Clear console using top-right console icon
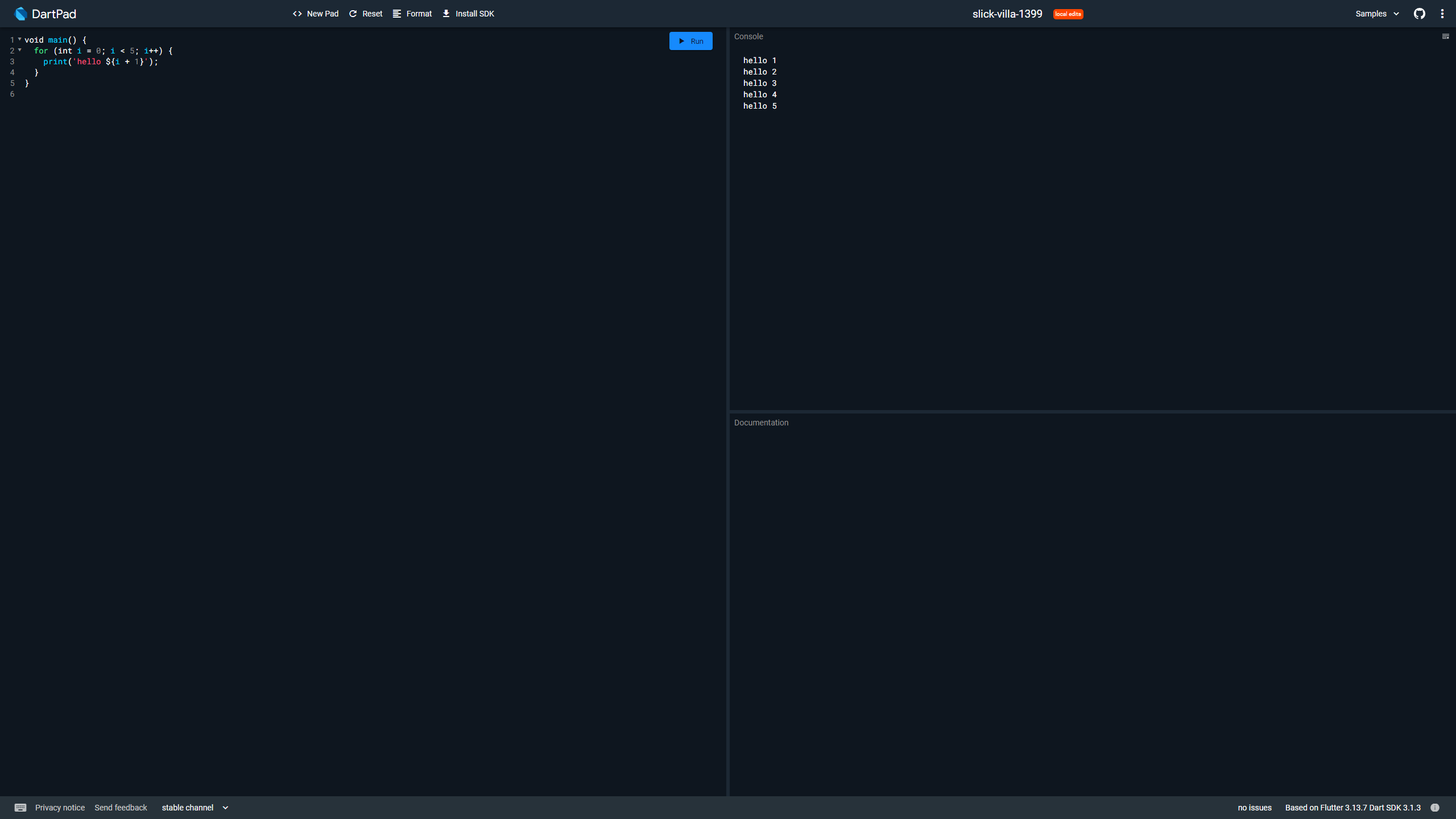Screen dimensions: 1456x819 pos(1445,36)
